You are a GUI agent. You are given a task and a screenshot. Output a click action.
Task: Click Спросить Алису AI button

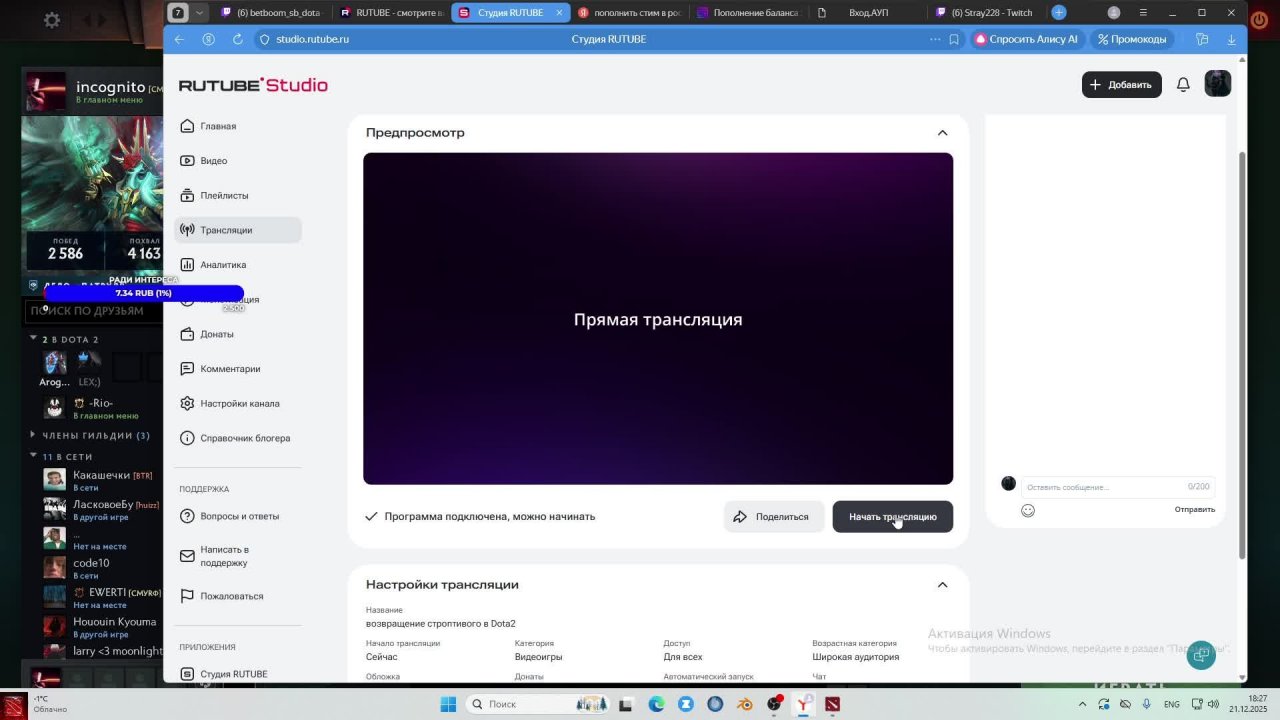pos(1027,39)
